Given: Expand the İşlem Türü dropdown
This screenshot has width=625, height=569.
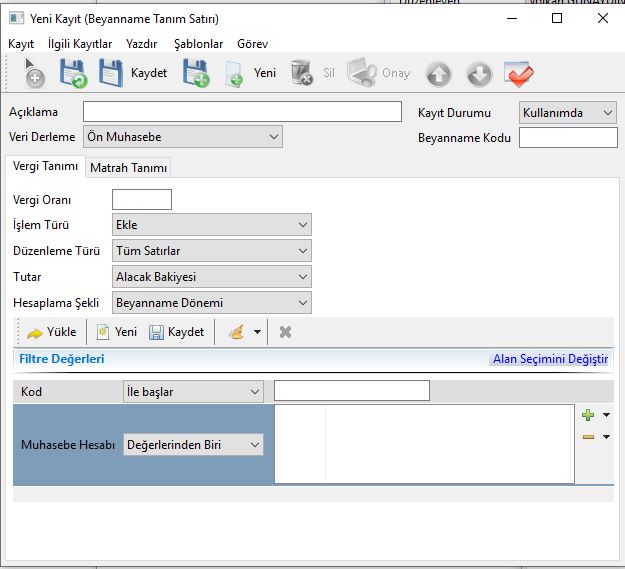Looking at the screenshot, I should (211, 225).
